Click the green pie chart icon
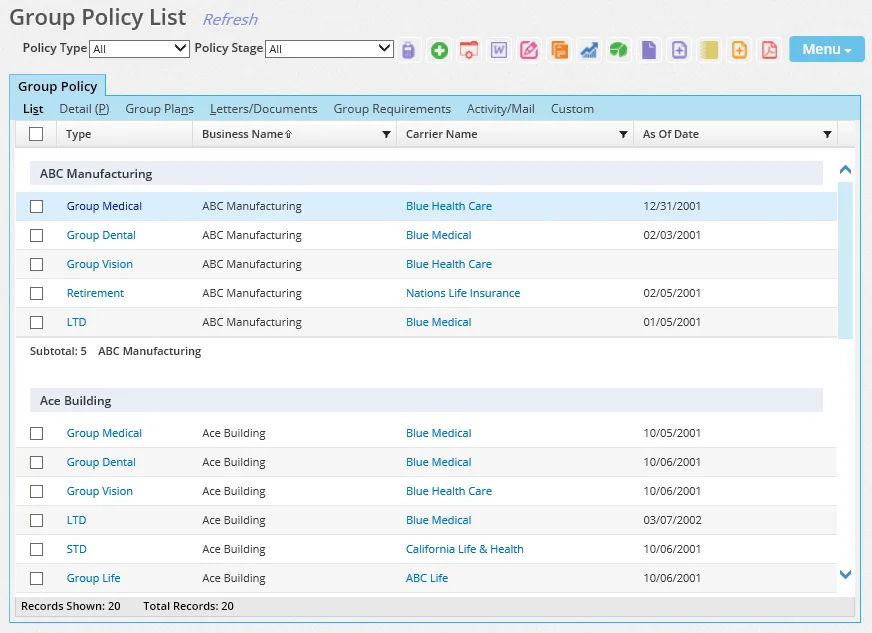The image size is (872, 633). [619, 50]
